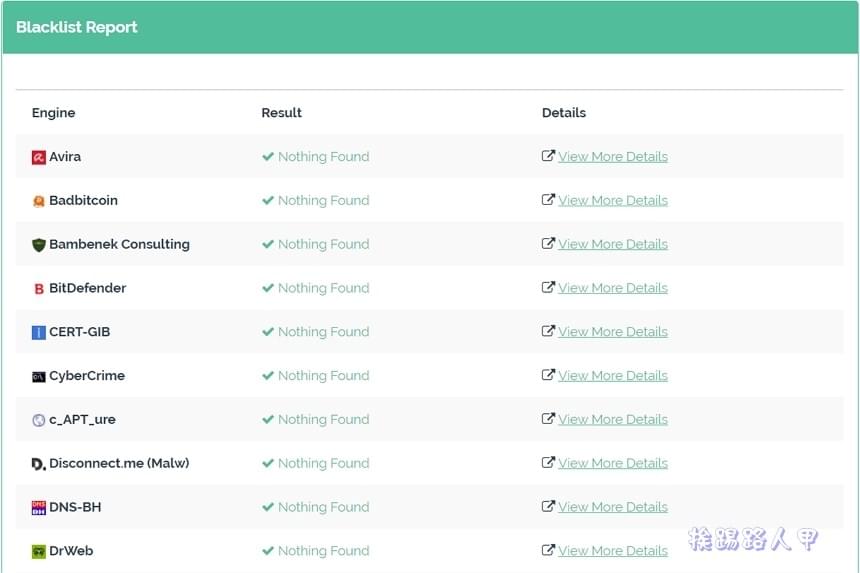Open View More Details for BitDefender
This screenshot has height=573, width=860.
(x=613, y=288)
